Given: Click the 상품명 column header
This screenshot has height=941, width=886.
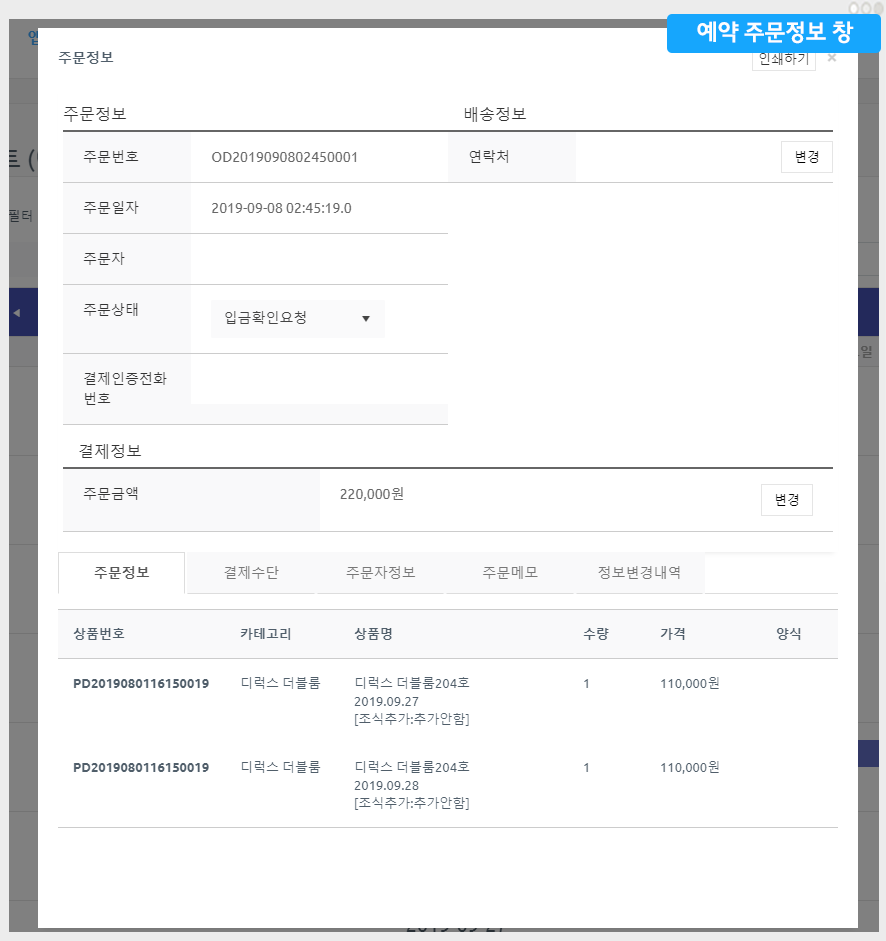Looking at the screenshot, I should pyautogui.click(x=373, y=634).
